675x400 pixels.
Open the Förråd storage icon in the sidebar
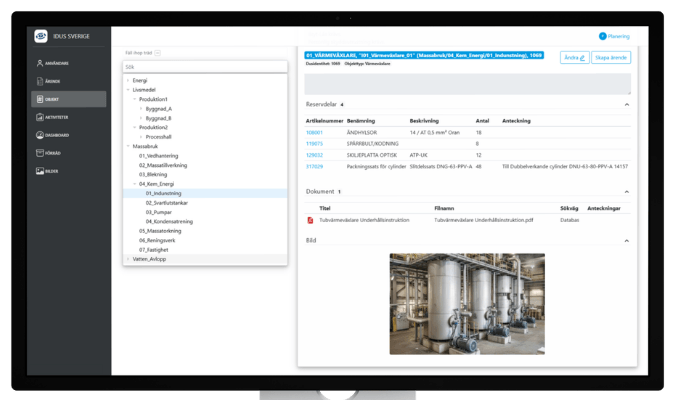(x=40, y=153)
